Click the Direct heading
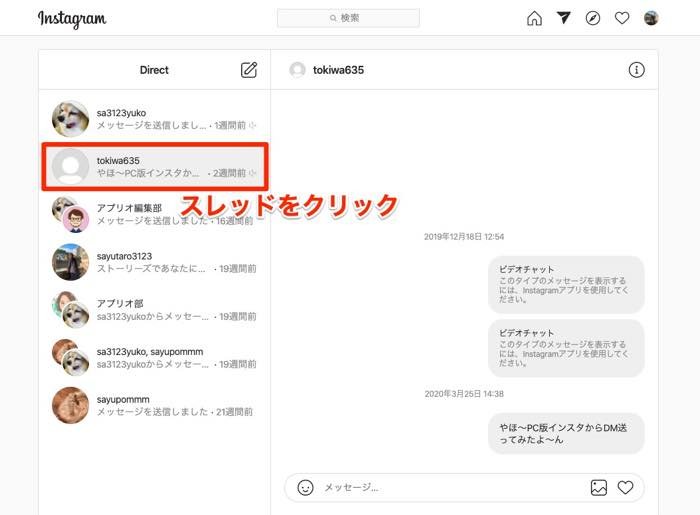The width and height of the screenshot is (700, 515). click(x=154, y=70)
